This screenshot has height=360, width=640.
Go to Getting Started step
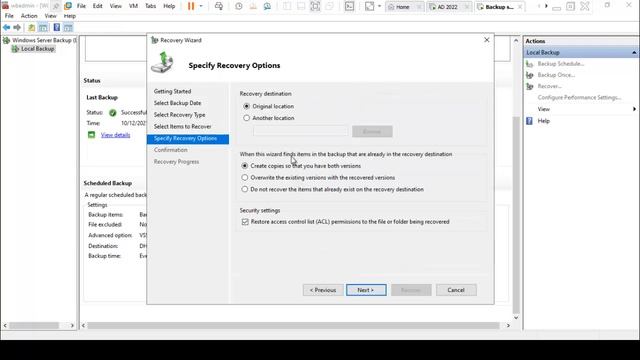[172, 91]
